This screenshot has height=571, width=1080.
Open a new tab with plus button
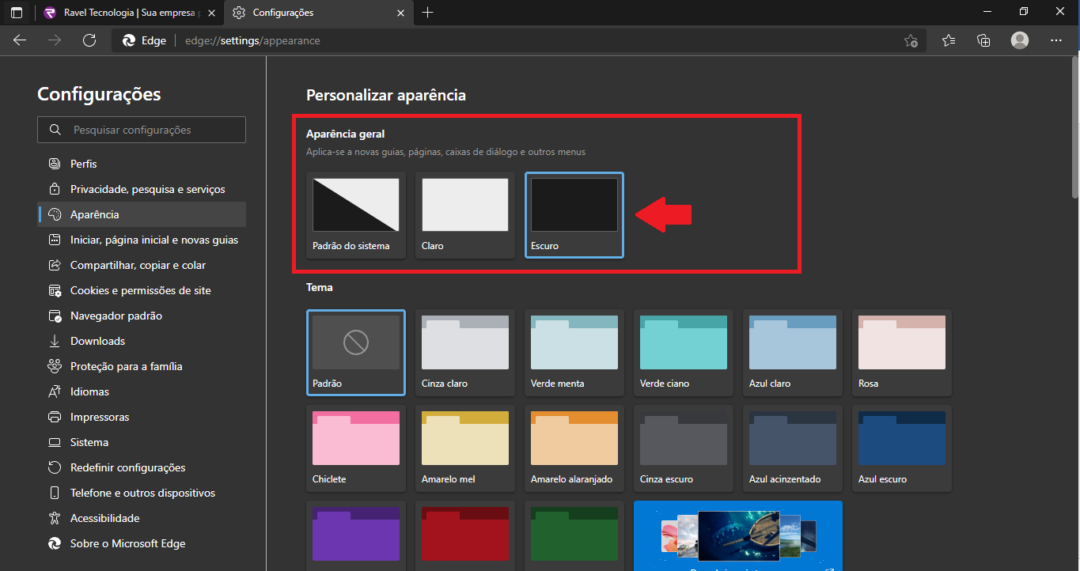(x=428, y=12)
